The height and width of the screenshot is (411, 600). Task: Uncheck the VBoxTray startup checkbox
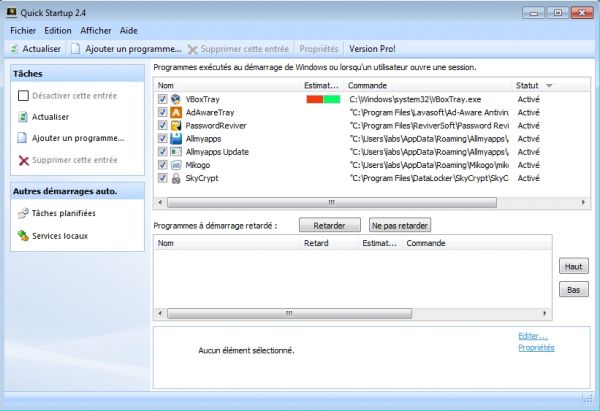[163, 99]
